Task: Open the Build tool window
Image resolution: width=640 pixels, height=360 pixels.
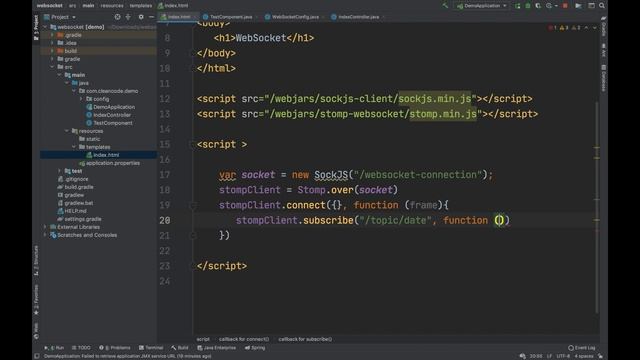Action: tap(180, 348)
